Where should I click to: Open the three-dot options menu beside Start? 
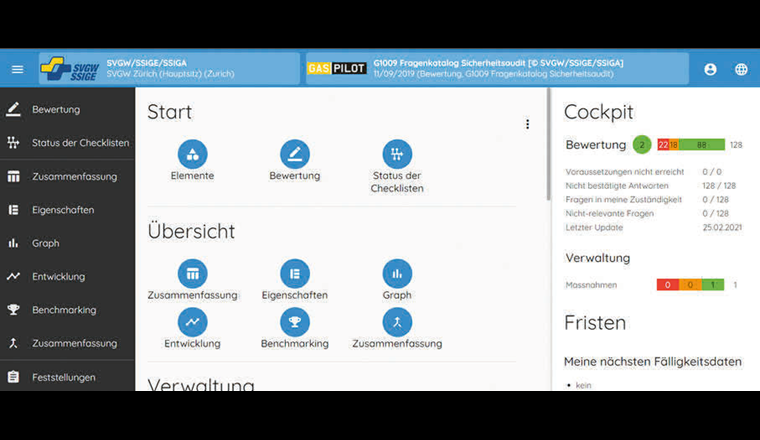coord(527,124)
